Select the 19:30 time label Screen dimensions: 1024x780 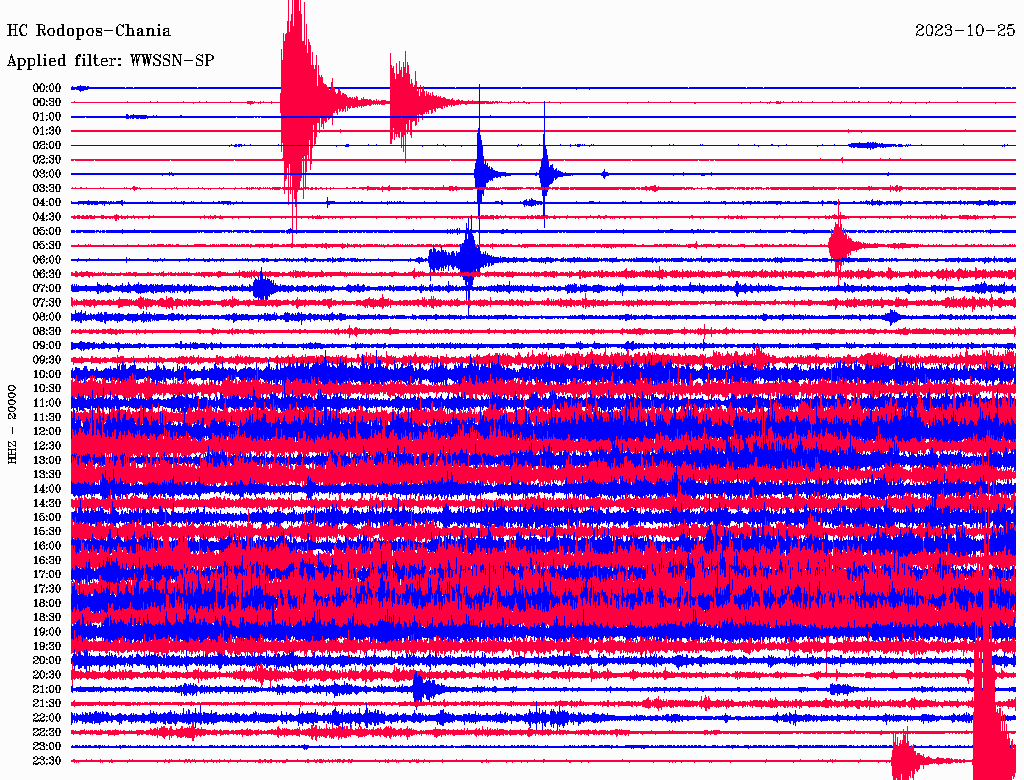47,646
